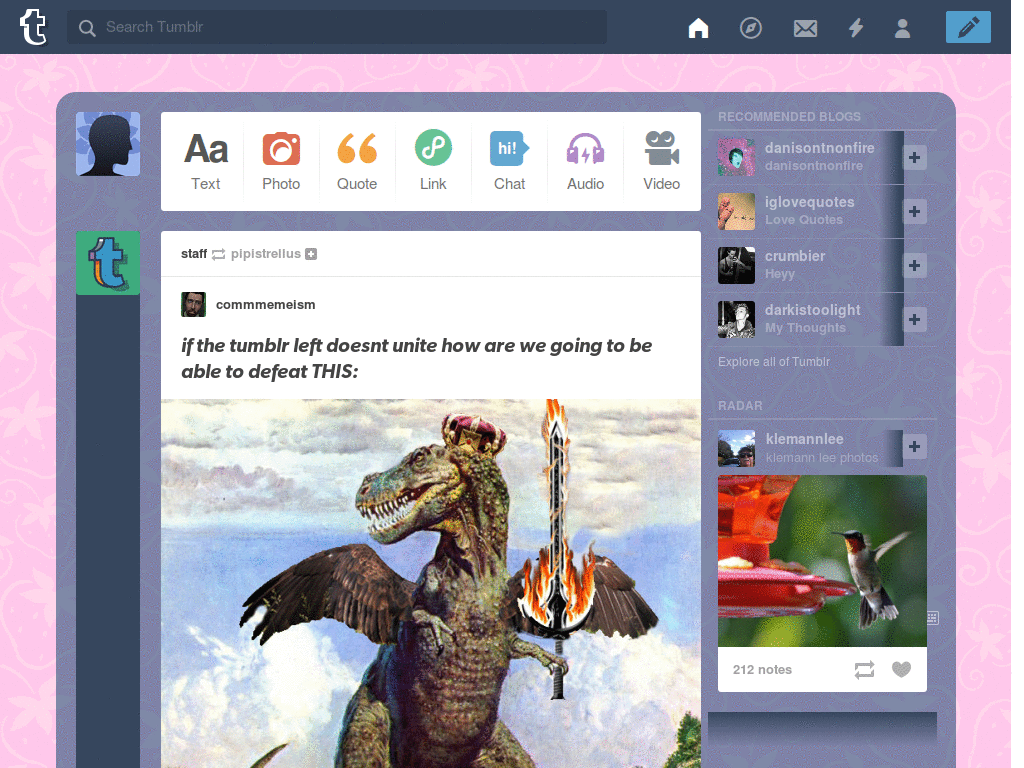Create a new Text post
This screenshot has width=1024, height=768.
pyautogui.click(x=206, y=161)
